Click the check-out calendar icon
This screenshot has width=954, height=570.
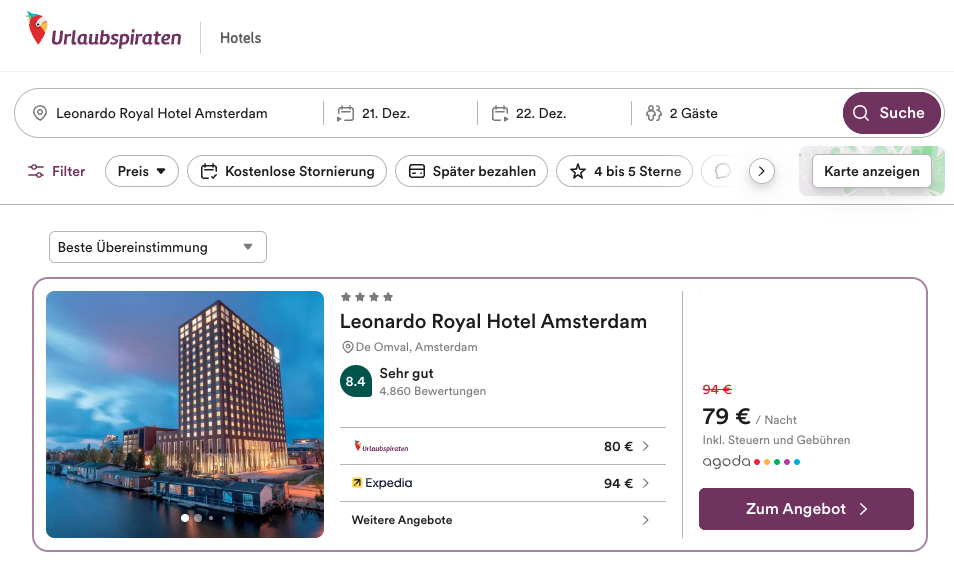500,113
